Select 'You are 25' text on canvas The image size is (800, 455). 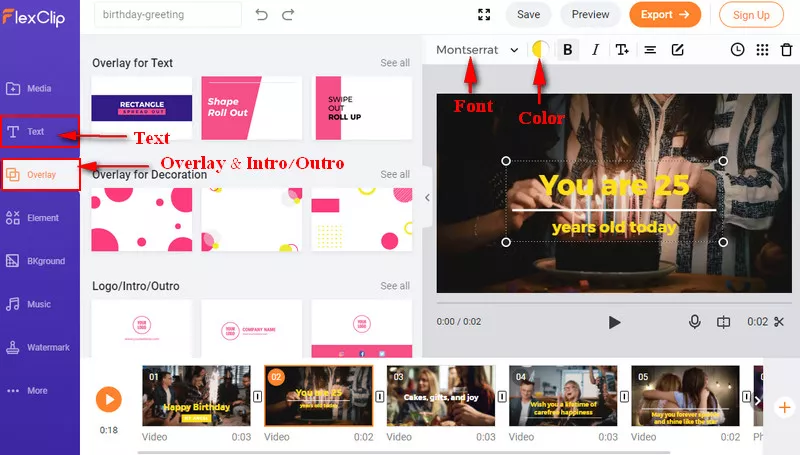614,185
